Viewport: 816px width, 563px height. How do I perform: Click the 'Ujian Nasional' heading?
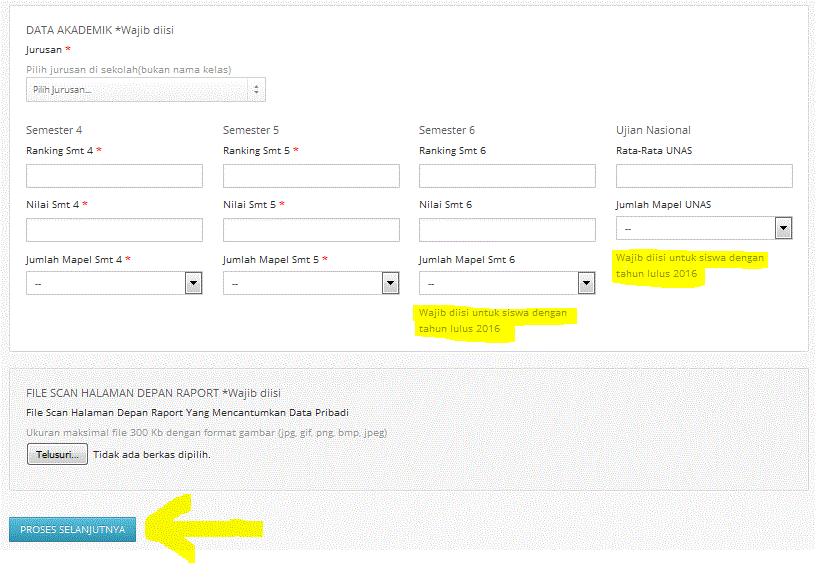pos(654,130)
